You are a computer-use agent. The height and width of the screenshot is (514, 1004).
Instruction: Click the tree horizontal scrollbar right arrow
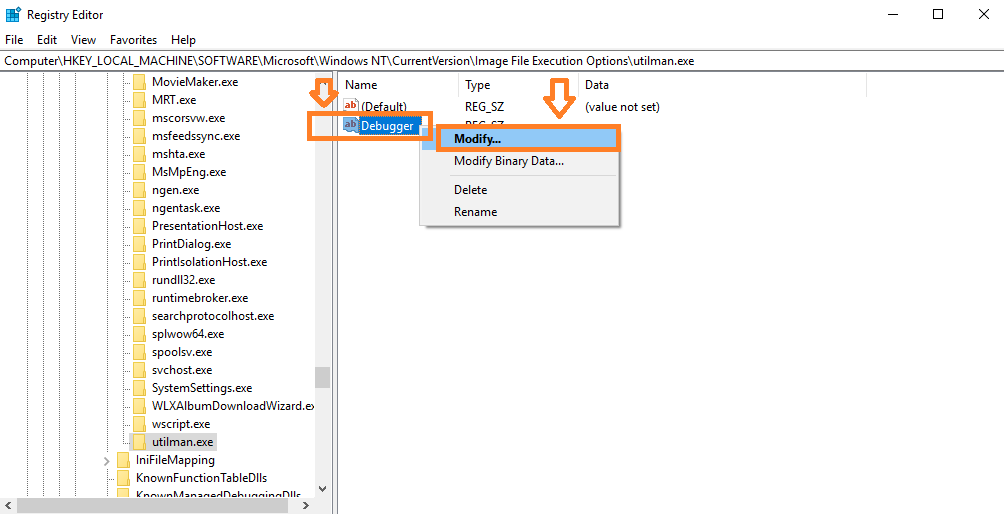coord(305,505)
